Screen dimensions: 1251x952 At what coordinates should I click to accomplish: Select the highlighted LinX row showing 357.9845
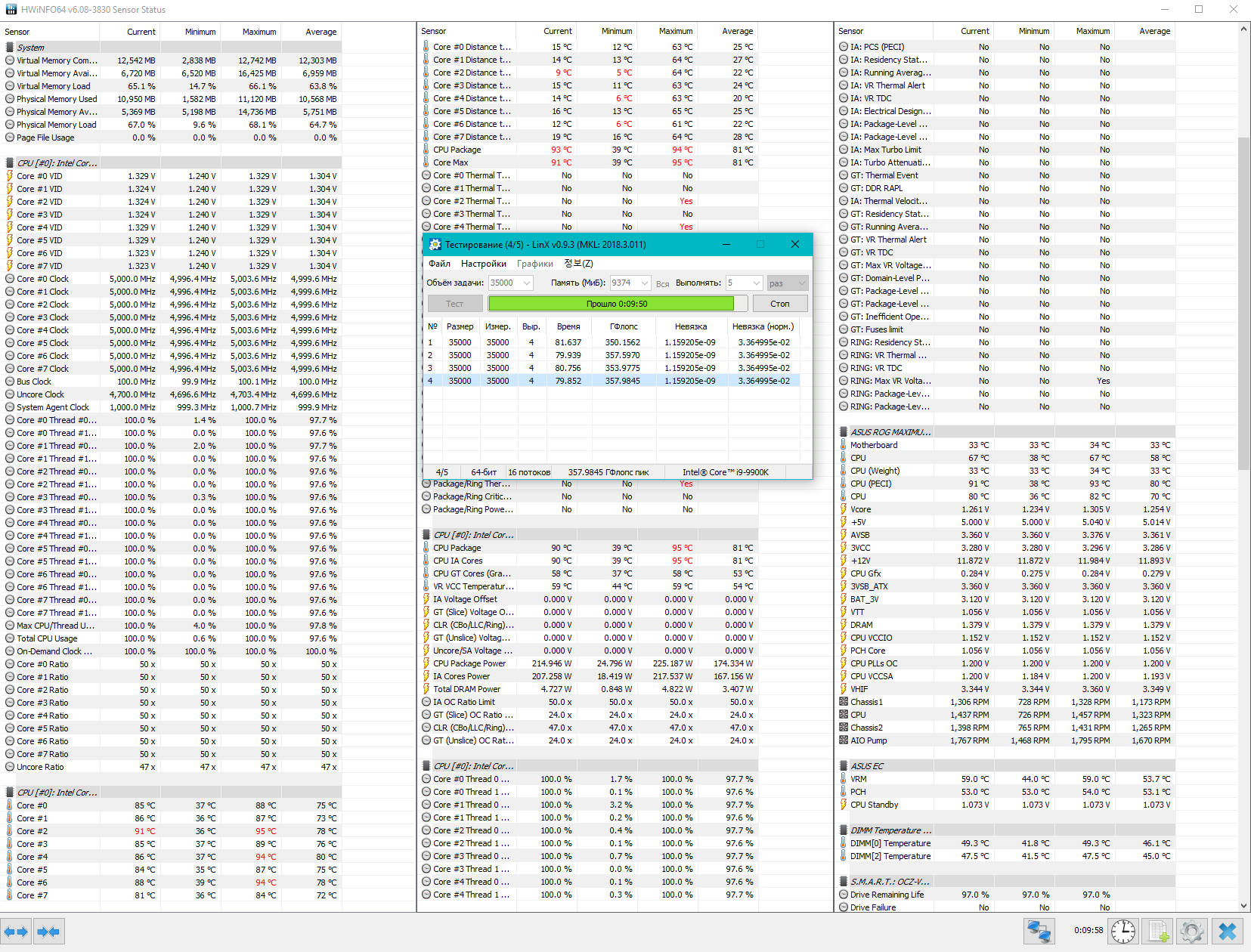pos(611,381)
